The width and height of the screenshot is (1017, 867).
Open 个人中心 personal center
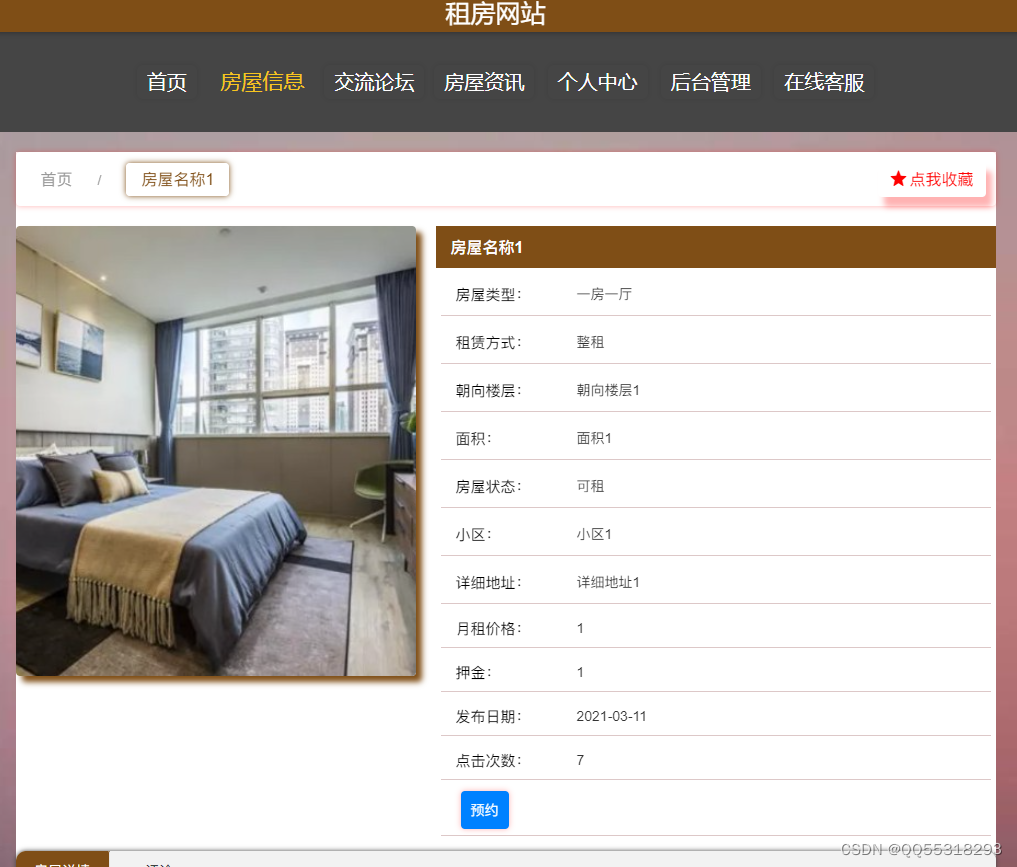[597, 83]
